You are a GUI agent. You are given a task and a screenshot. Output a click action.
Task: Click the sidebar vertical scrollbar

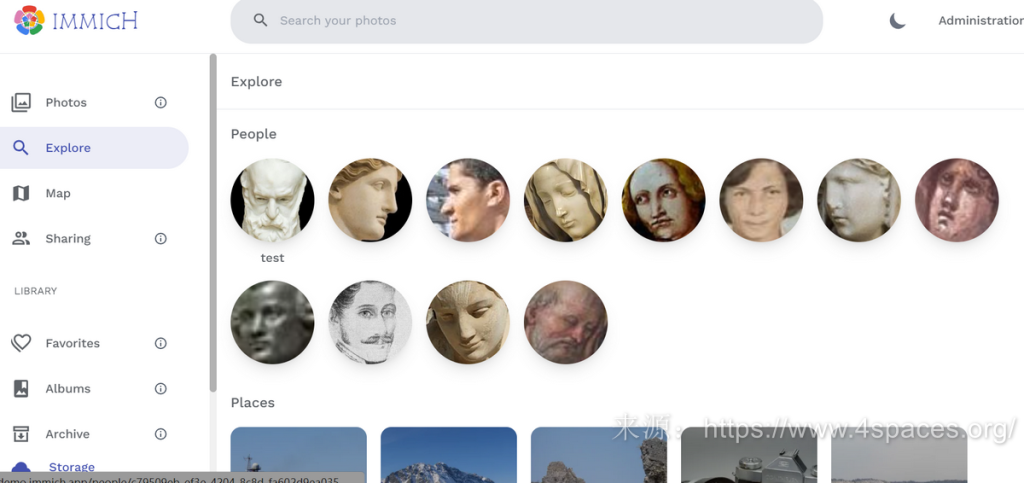(x=213, y=220)
